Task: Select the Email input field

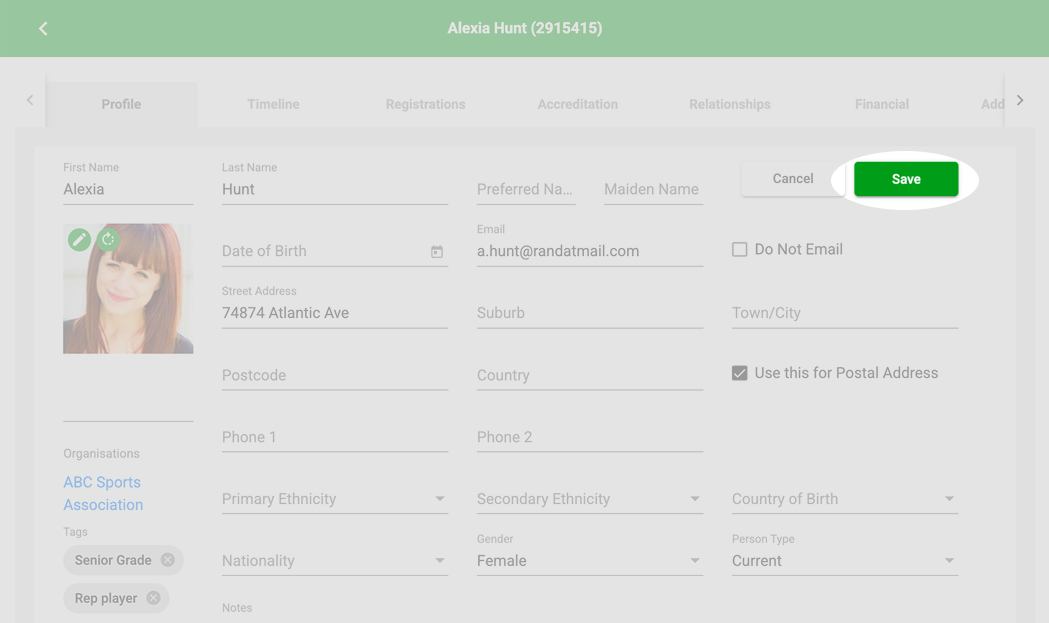Action: 589,252
